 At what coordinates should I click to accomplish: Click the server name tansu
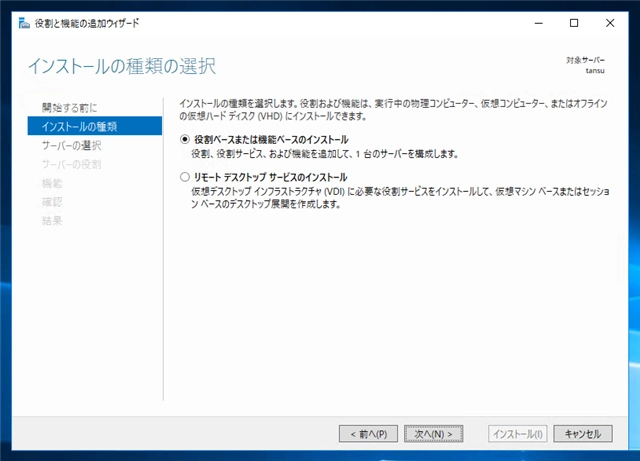click(595, 71)
